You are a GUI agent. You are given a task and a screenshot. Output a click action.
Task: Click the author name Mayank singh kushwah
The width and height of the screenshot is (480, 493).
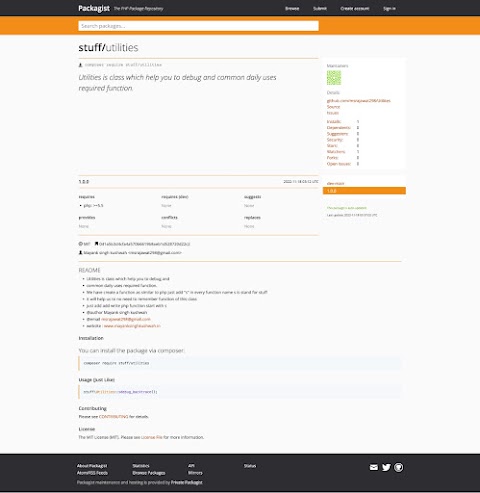(105, 253)
